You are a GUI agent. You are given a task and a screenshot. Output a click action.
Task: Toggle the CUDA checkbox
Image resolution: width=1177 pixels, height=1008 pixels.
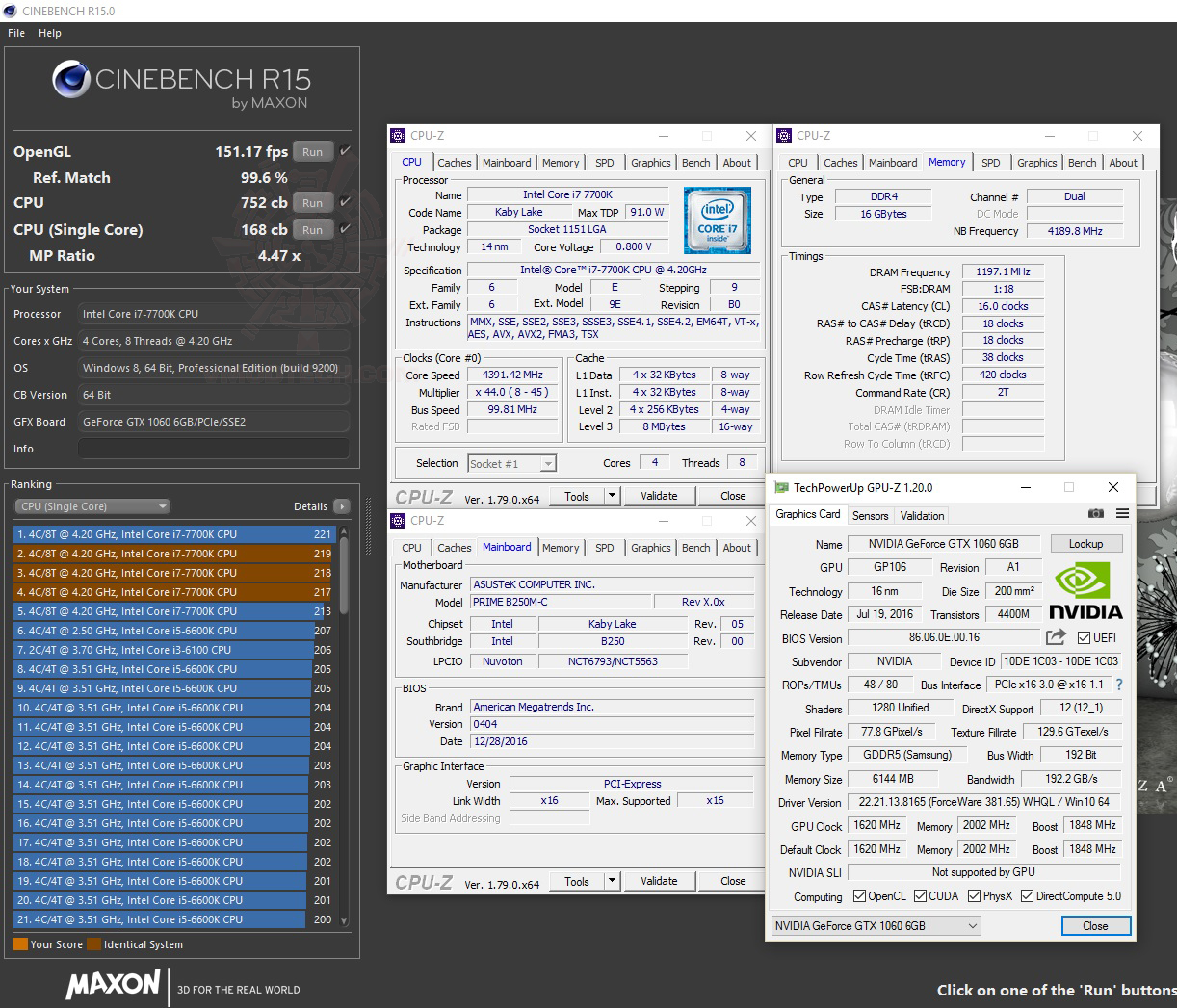pyautogui.click(x=920, y=896)
